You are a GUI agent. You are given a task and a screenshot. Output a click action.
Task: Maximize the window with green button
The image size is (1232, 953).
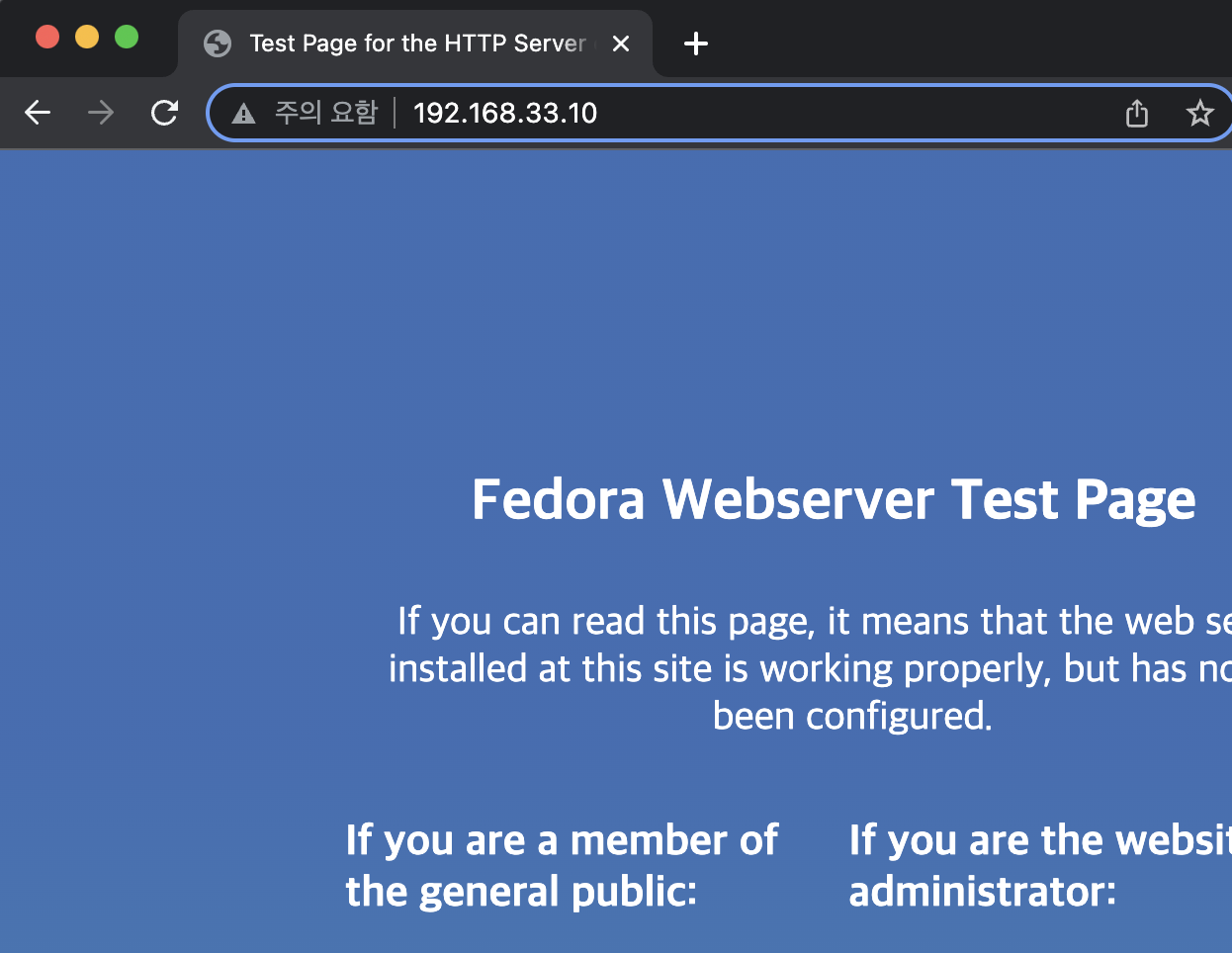pyautogui.click(x=127, y=37)
